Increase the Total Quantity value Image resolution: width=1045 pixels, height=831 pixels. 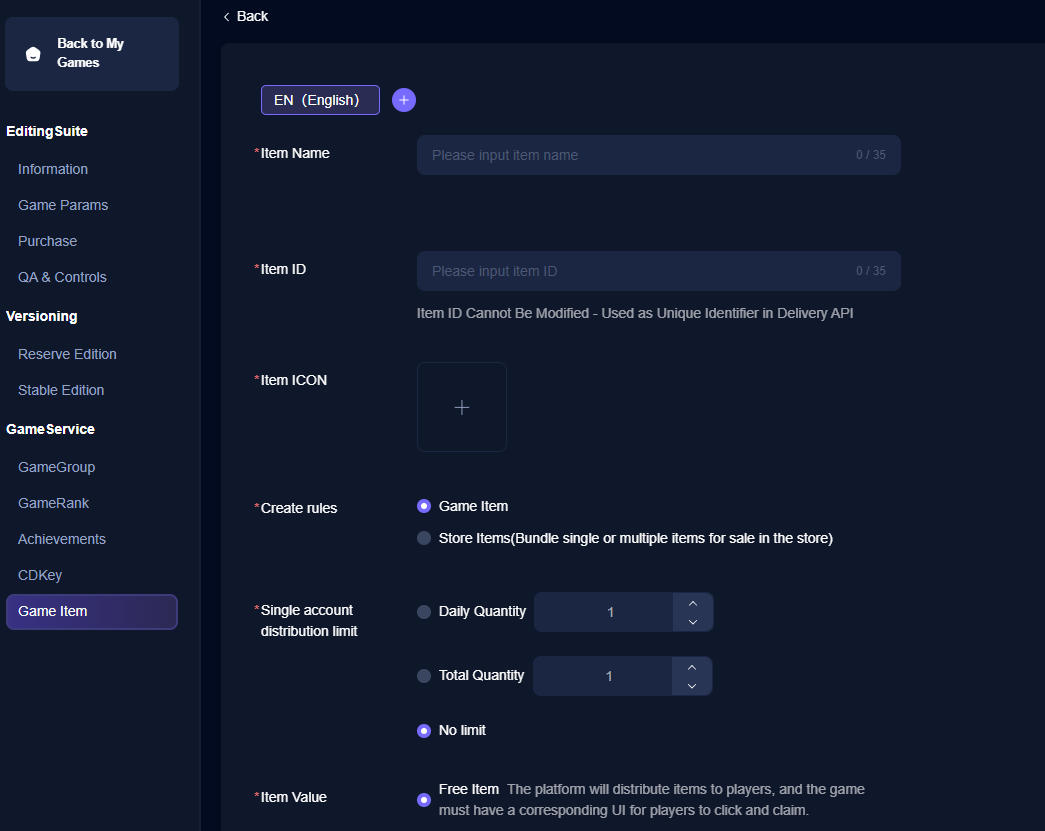[691, 666]
